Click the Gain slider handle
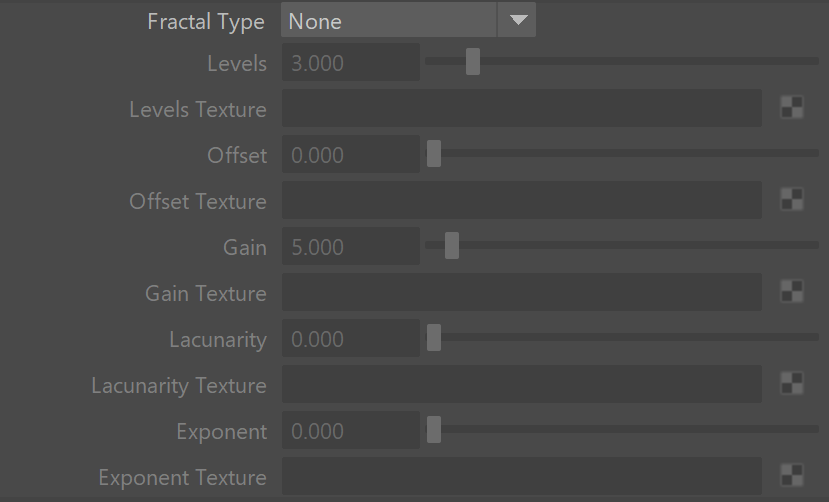The height and width of the screenshot is (502, 829). coord(452,246)
